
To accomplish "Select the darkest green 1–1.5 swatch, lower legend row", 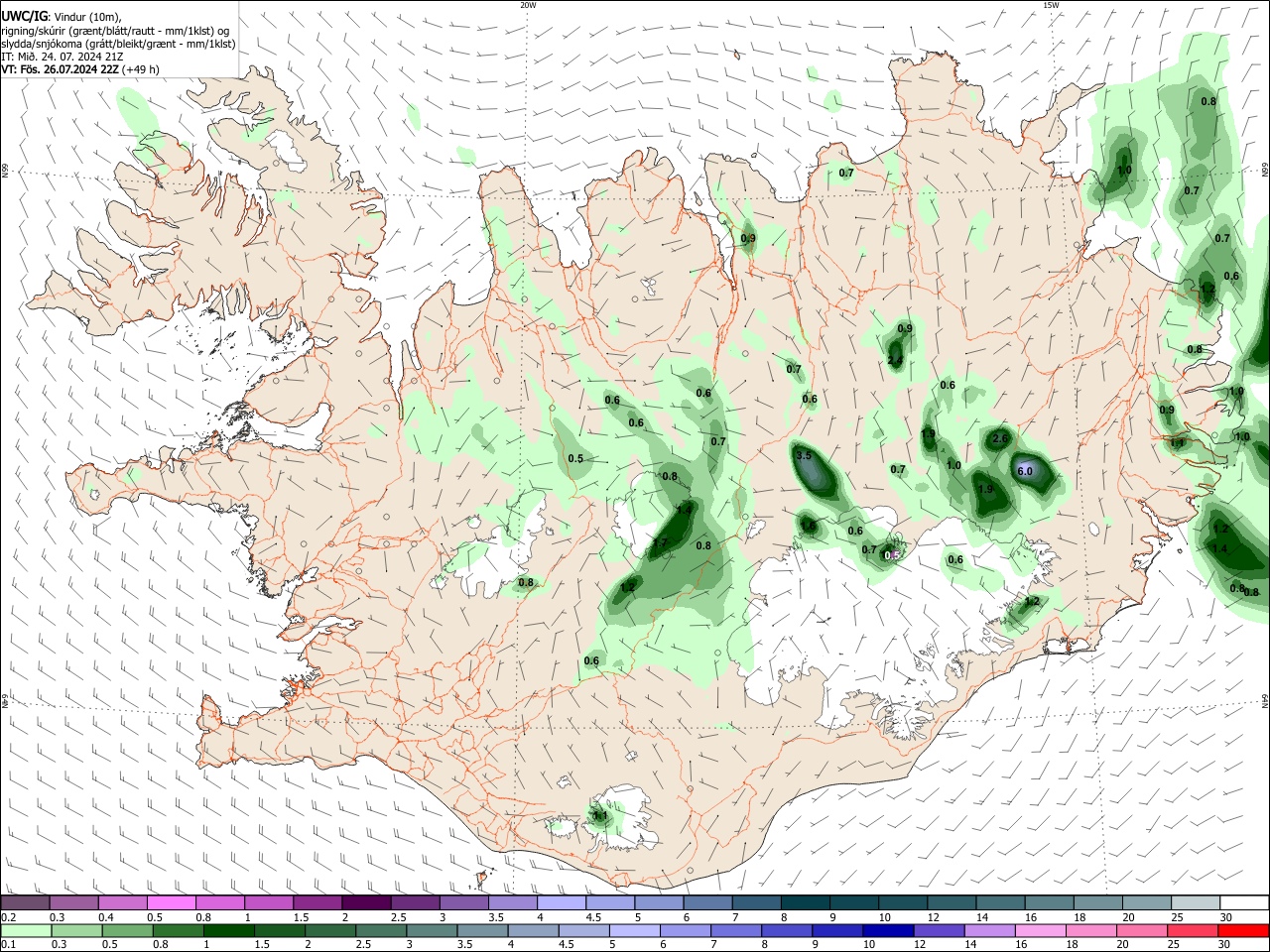I will click(229, 931).
